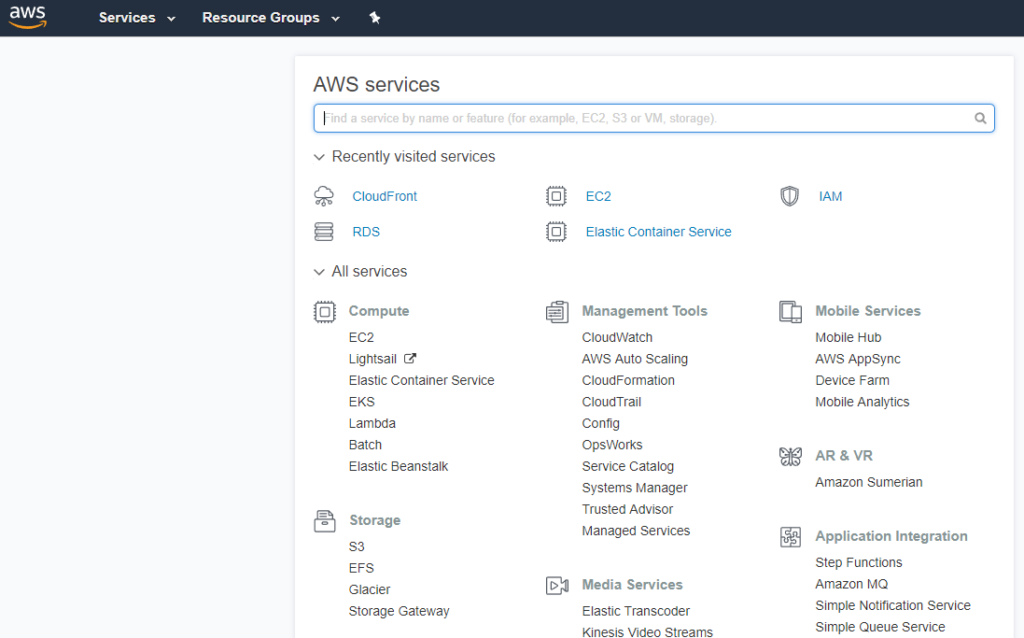Open Step Functions

coord(858,563)
